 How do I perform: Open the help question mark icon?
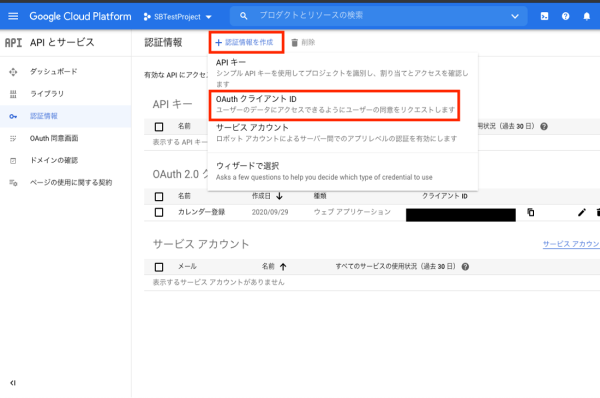tap(566, 16)
